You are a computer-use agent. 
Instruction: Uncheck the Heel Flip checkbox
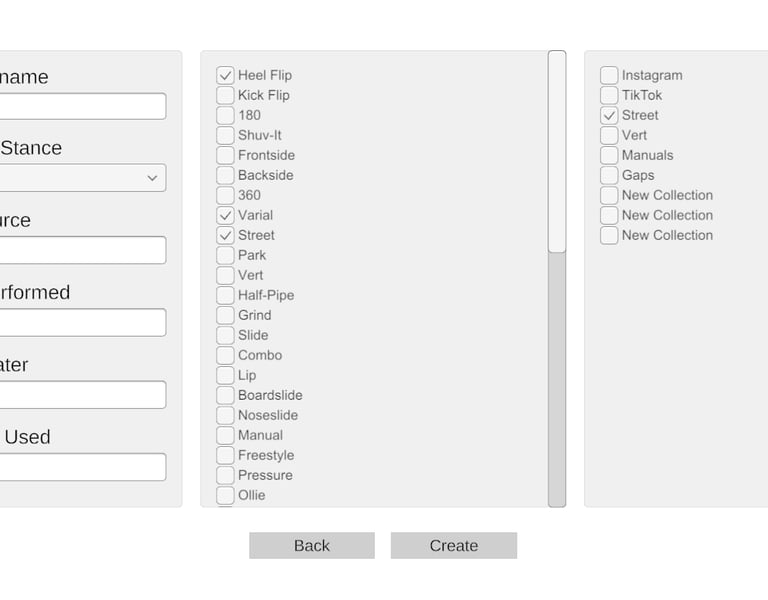click(x=226, y=75)
